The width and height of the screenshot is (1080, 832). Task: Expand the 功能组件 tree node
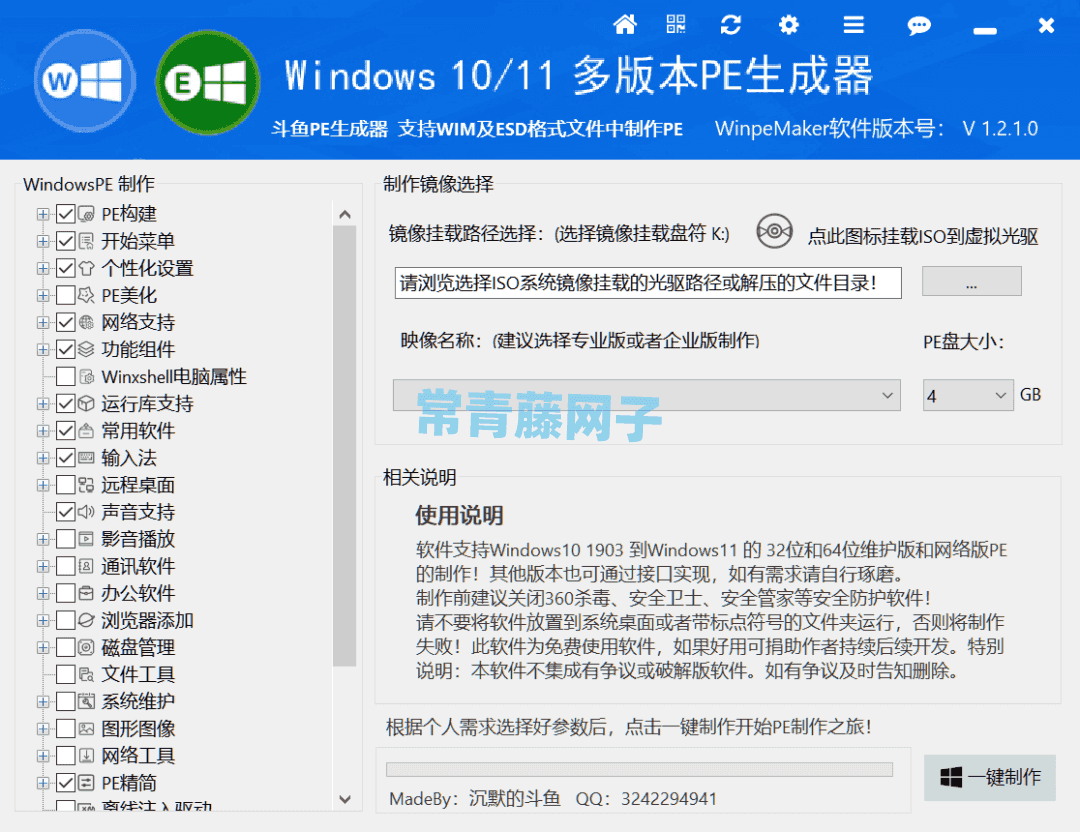tap(43, 349)
